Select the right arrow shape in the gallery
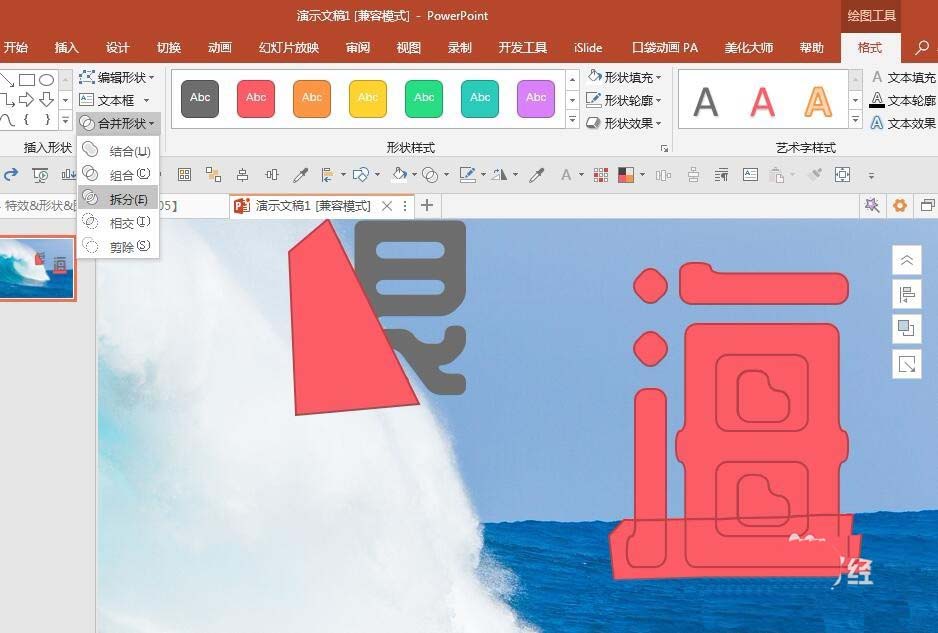Viewport: 938px width, 633px height. point(26,99)
